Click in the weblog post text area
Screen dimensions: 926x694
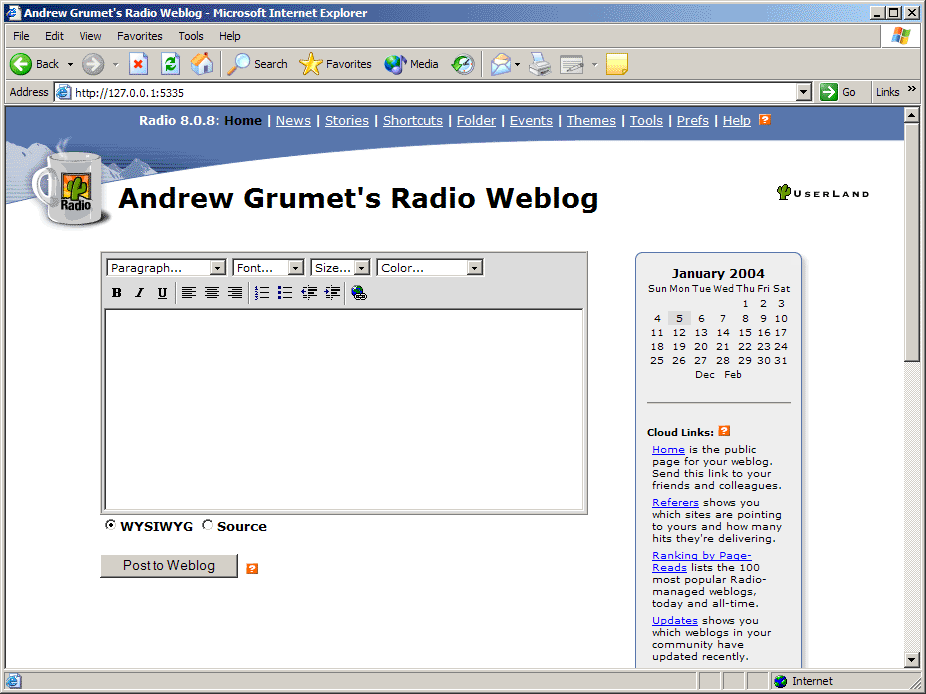(x=344, y=409)
